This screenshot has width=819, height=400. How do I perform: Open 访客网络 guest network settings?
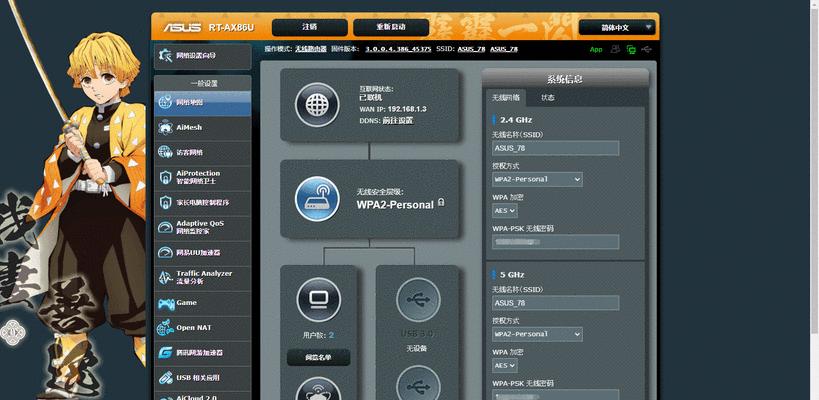click(202, 152)
